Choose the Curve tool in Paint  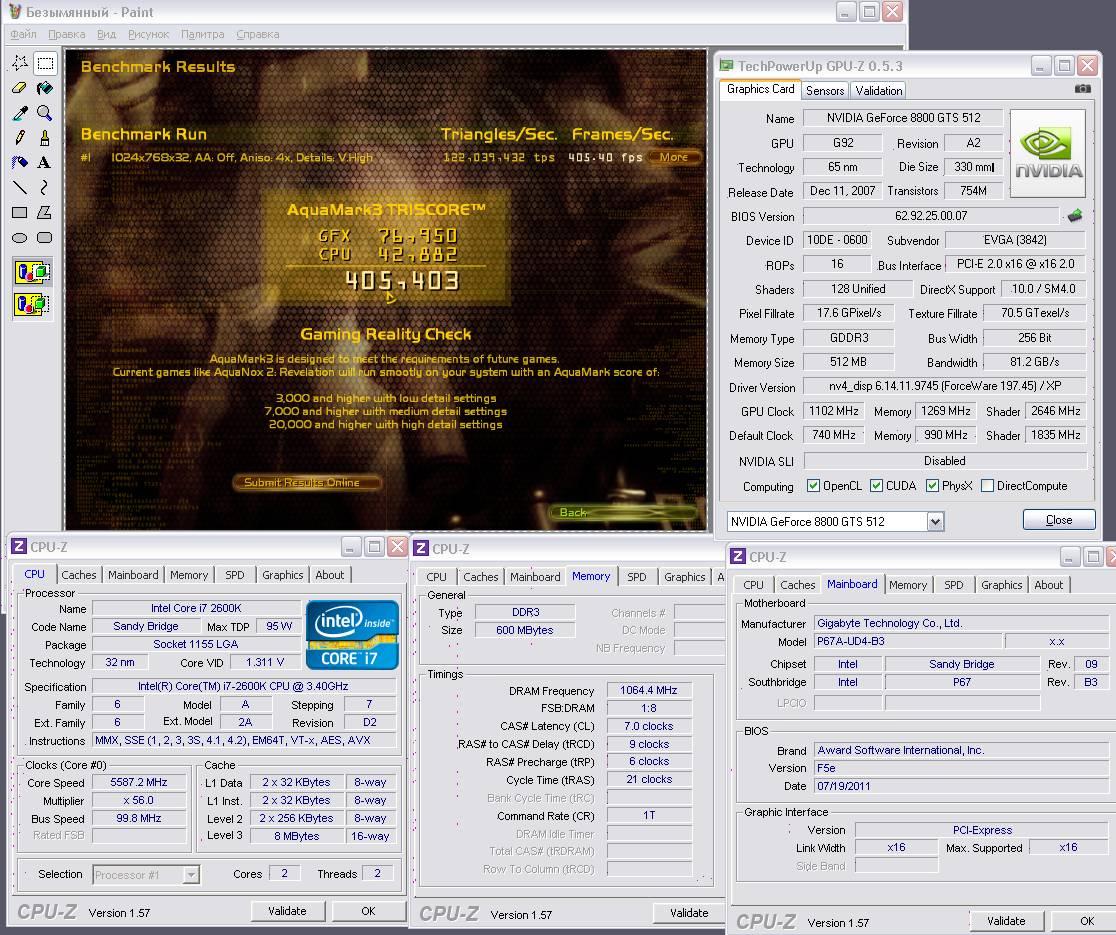point(45,188)
